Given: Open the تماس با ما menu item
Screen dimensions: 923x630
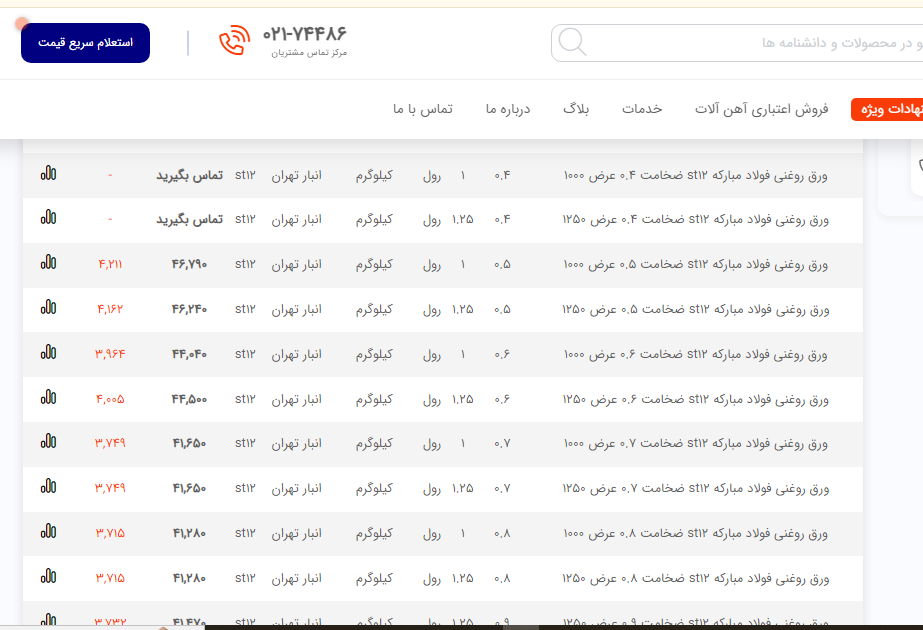Looking at the screenshot, I should (x=423, y=109).
